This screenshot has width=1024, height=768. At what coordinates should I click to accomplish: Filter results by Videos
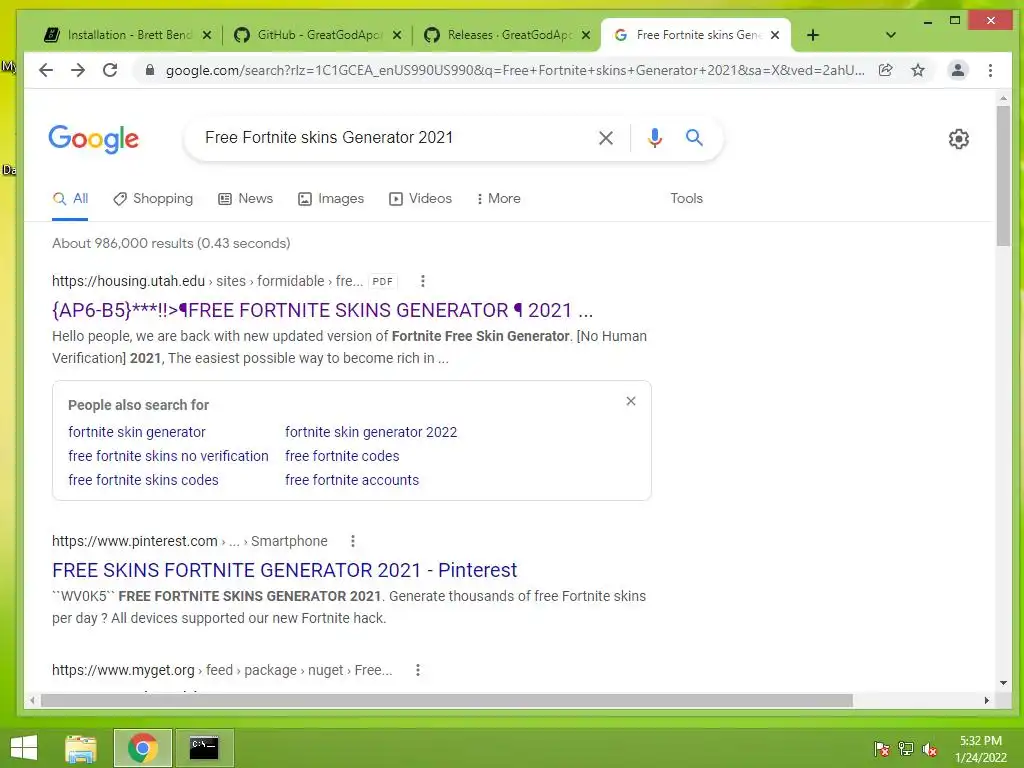point(420,199)
